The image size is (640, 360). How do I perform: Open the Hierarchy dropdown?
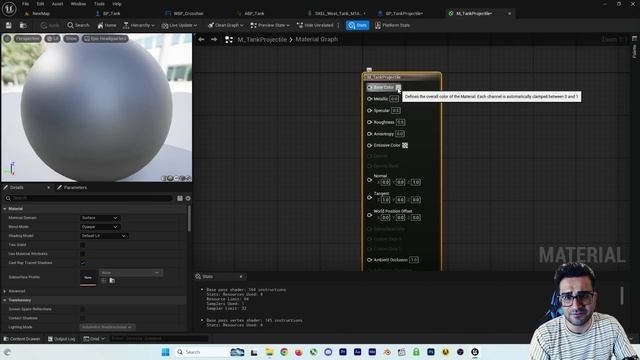(139, 25)
